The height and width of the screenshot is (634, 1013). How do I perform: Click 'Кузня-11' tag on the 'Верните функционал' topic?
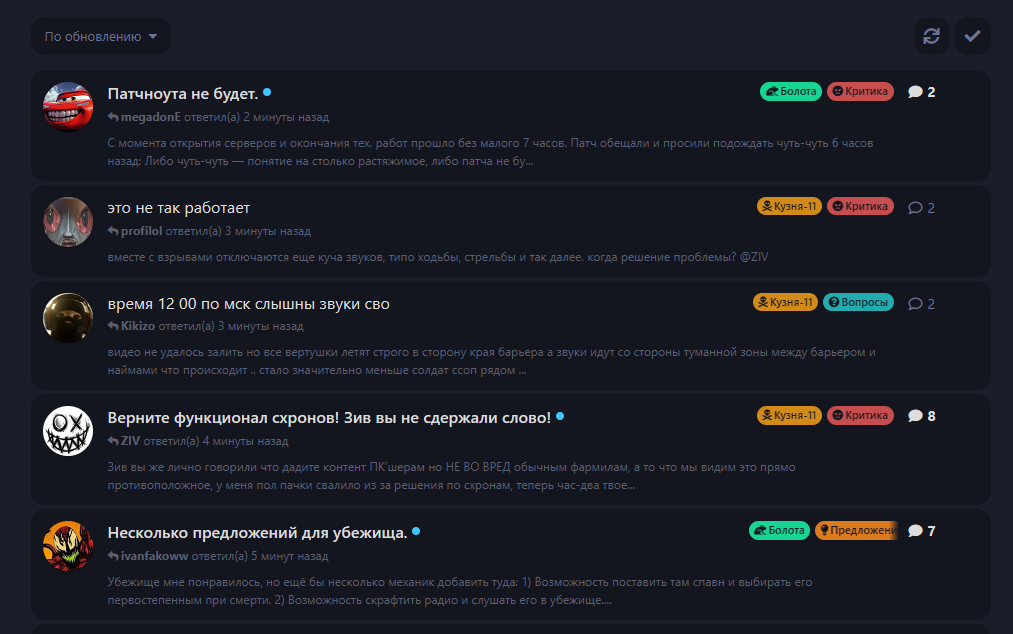tap(789, 415)
